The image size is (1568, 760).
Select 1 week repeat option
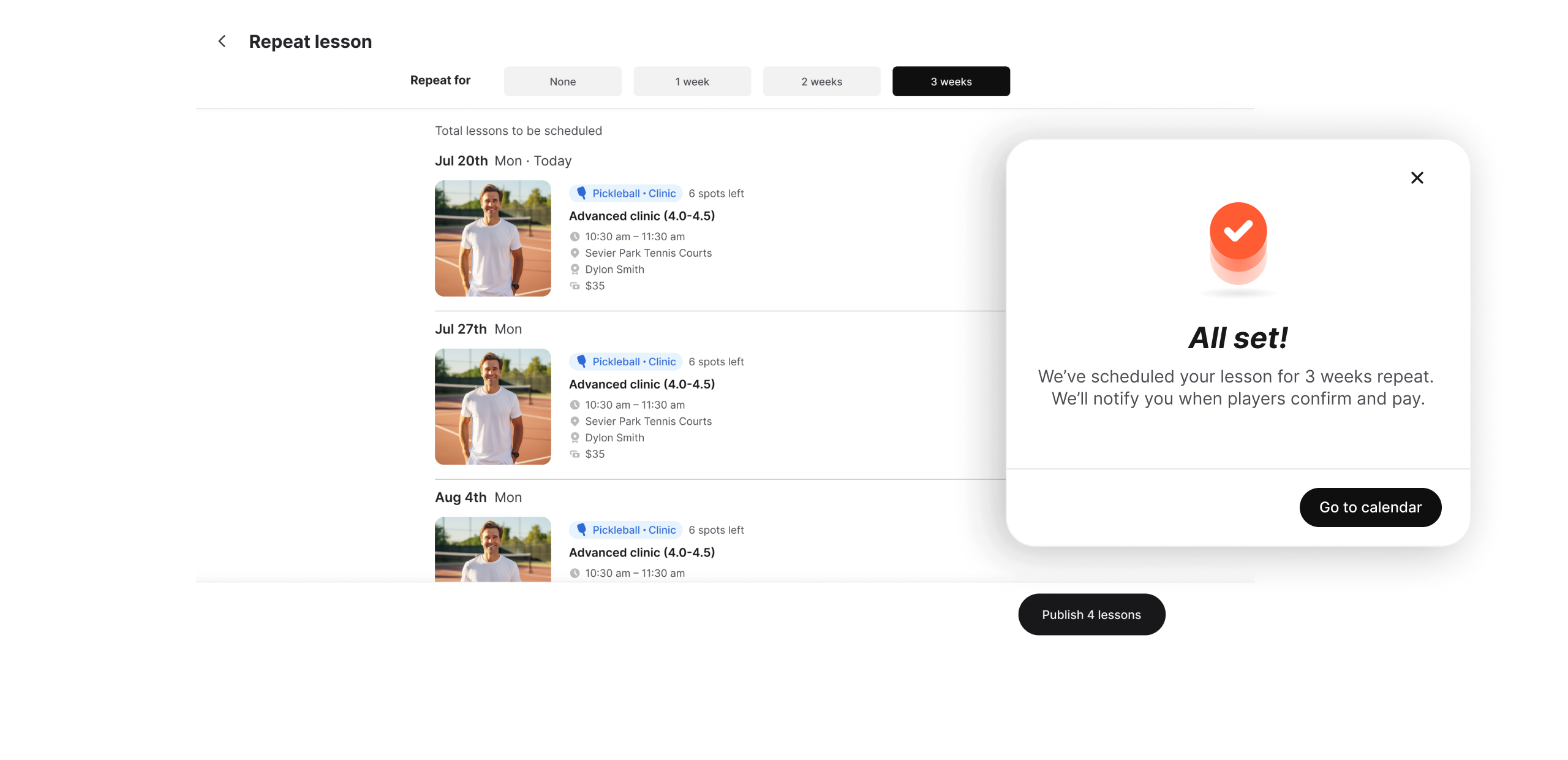[x=692, y=82]
